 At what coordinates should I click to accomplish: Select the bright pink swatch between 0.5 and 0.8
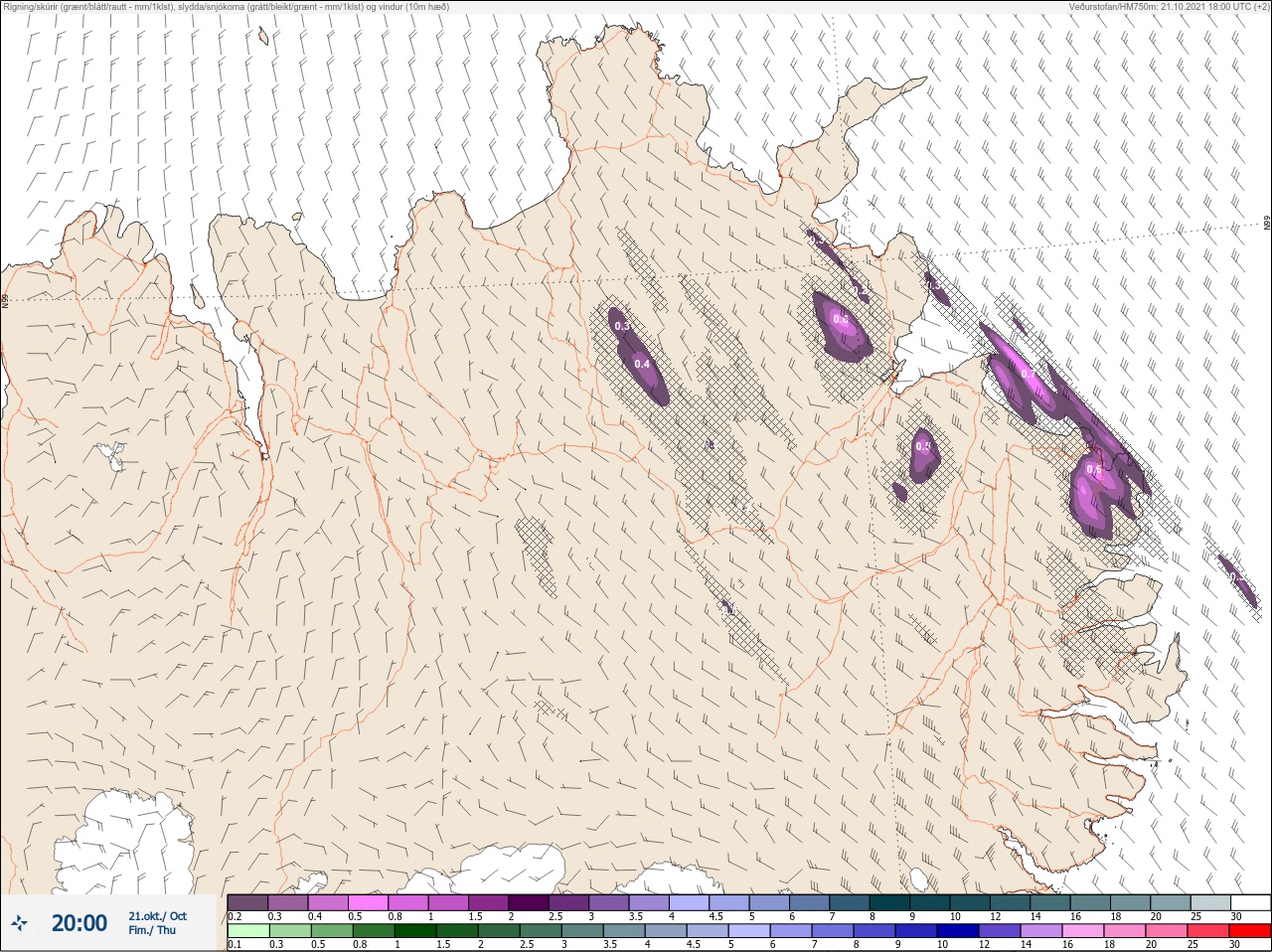tap(369, 902)
